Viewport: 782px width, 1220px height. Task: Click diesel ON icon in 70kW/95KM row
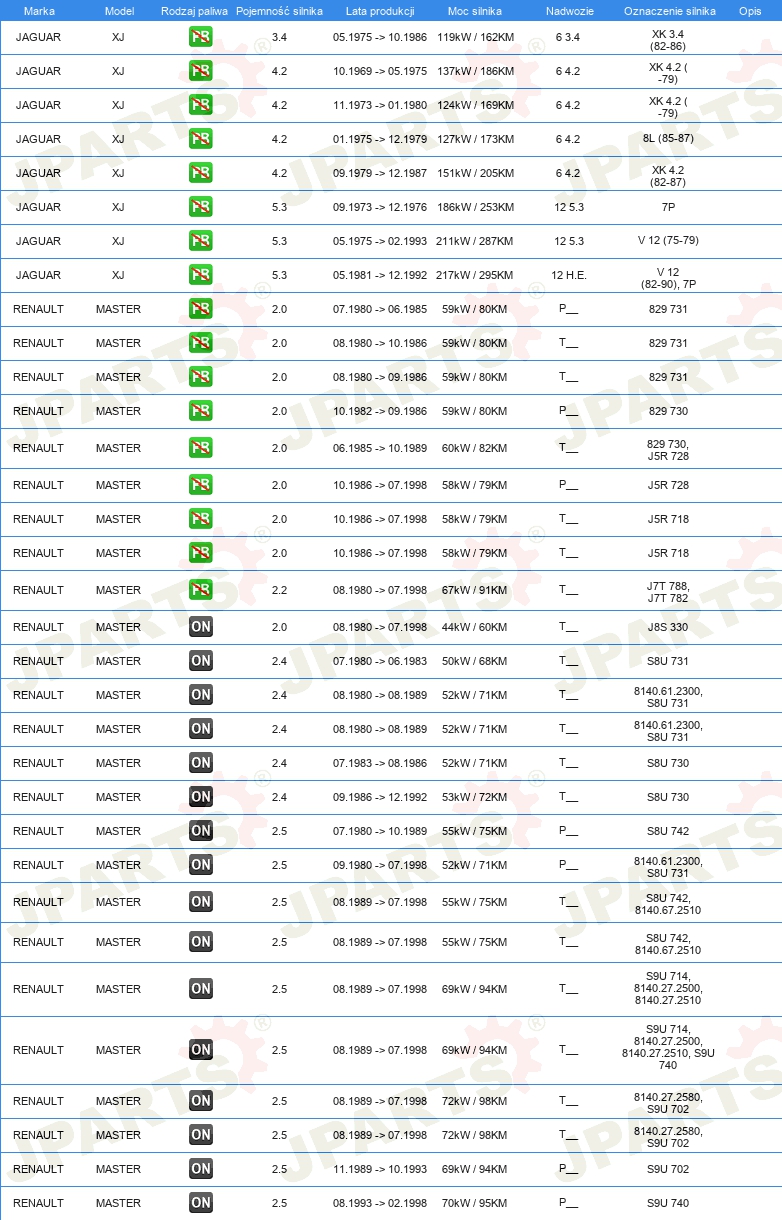pos(201,1203)
